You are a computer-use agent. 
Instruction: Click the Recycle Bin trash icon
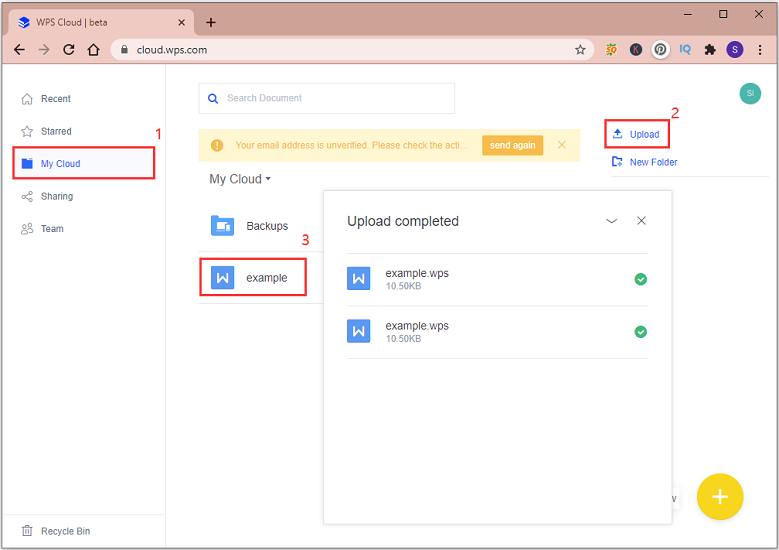pyautogui.click(x=27, y=531)
